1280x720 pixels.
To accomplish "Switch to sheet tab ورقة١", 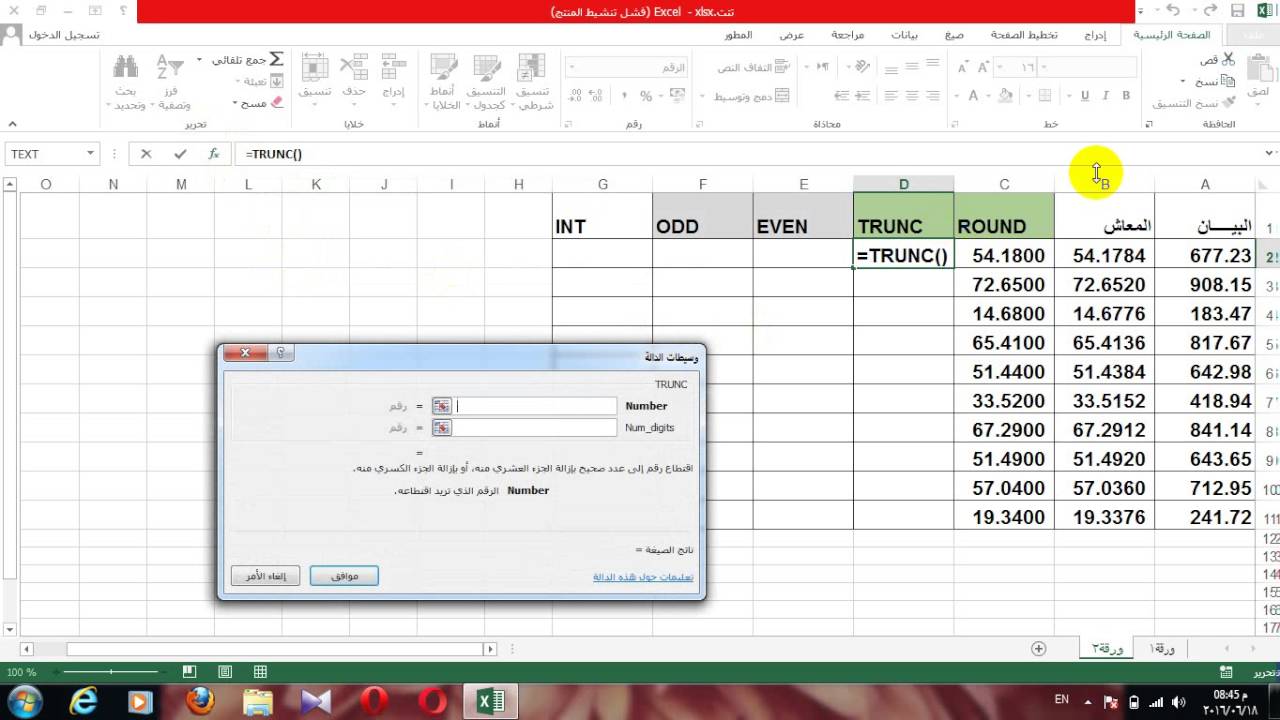I will (1164, 649).
